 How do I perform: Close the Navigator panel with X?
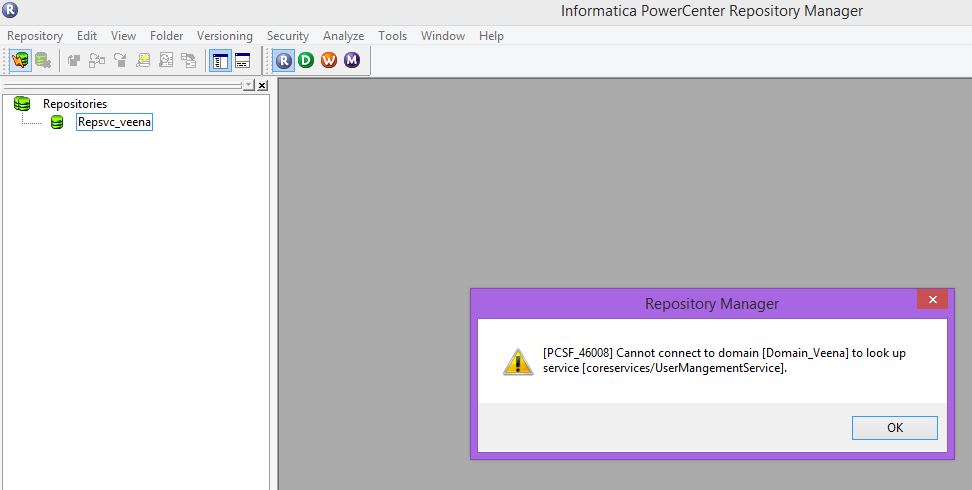pyautogui.click(x=262, y=86)
